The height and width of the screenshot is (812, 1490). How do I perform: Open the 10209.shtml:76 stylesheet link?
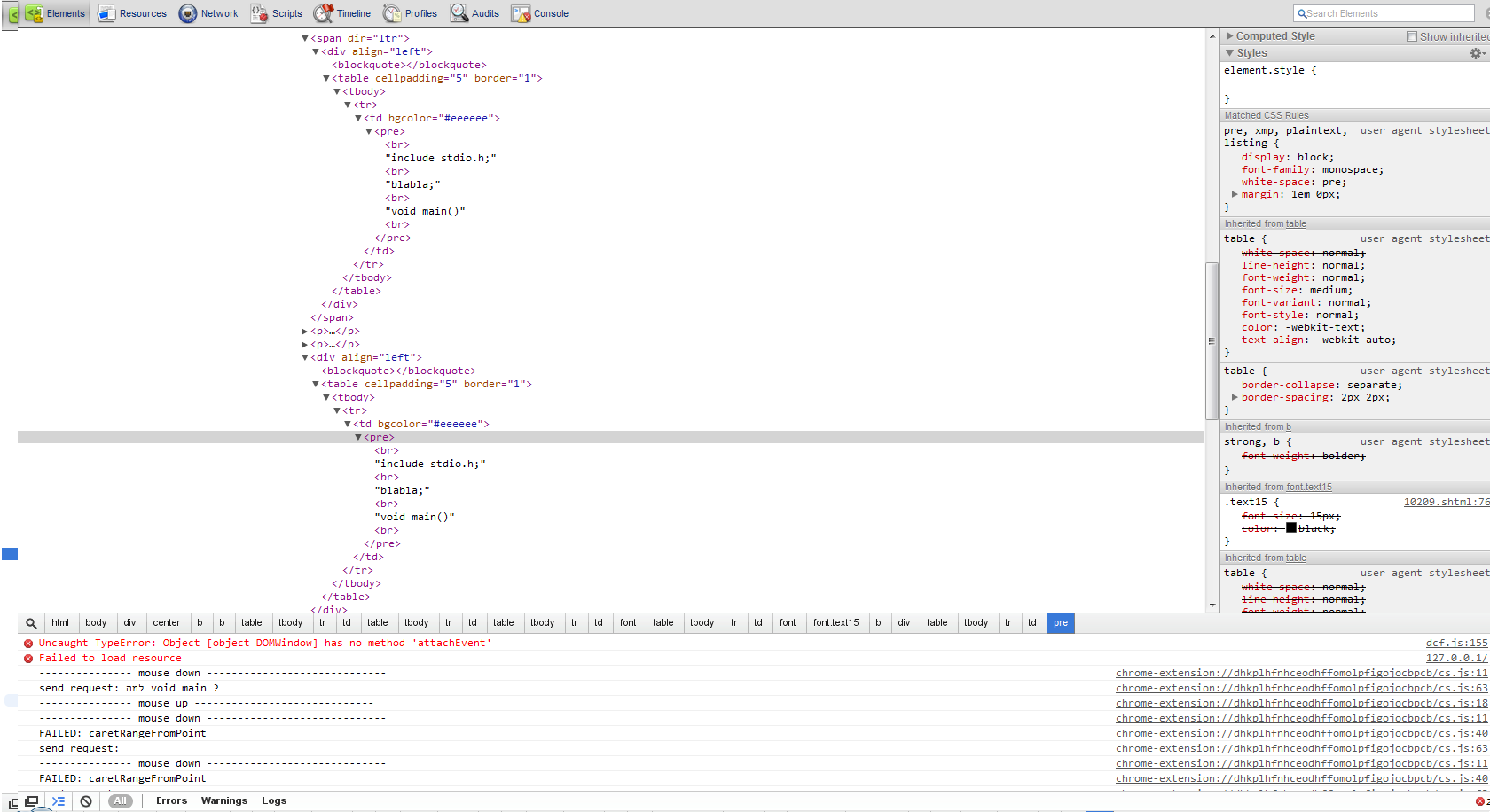pos(1446,503)
